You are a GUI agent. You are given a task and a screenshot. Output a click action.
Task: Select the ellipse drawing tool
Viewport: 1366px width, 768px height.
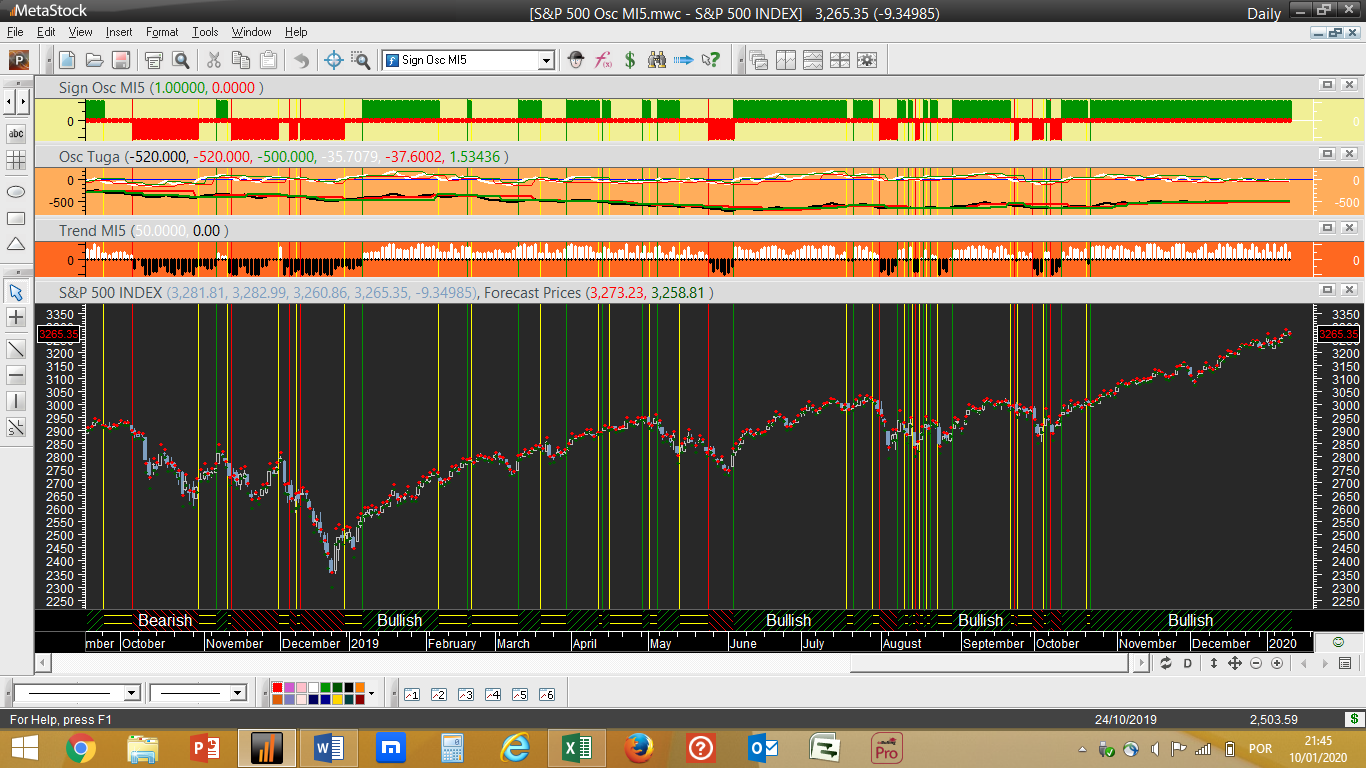pos(16,190)
